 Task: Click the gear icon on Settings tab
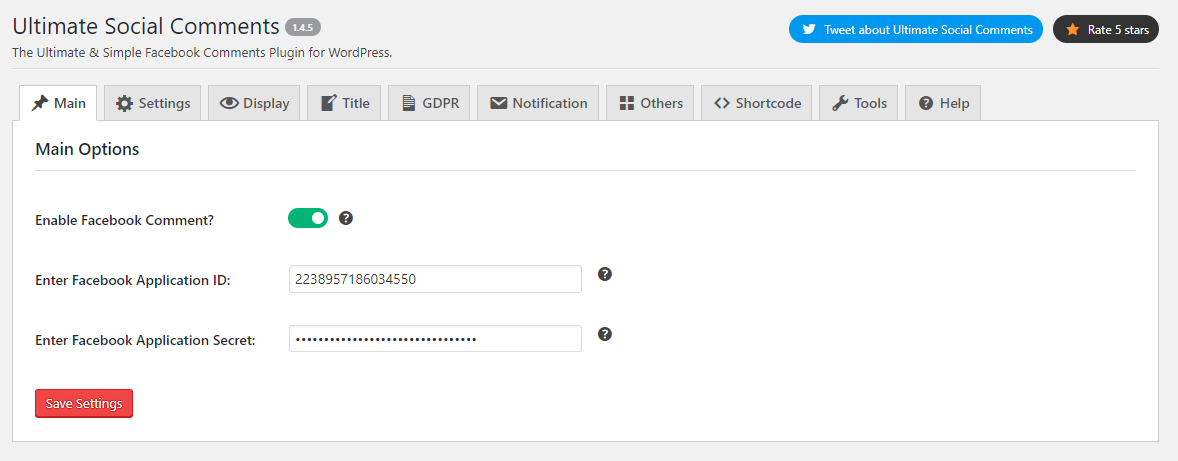coord(124,103)
